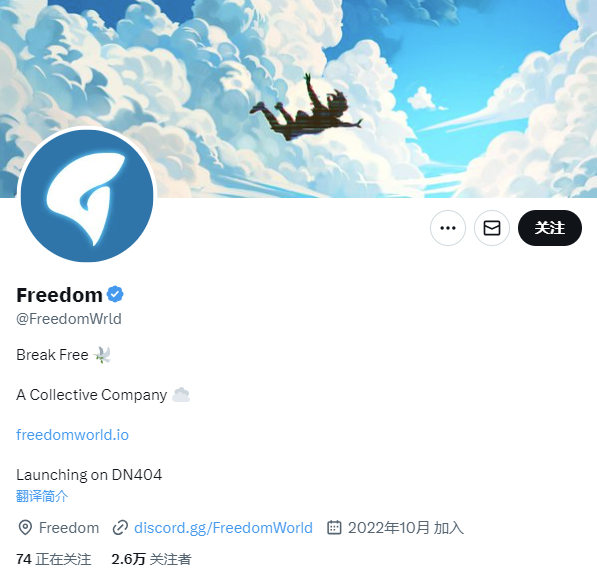Open the Freedom profile avatar
The width and height of the screenshot is (597, 577).
(87, 196)
